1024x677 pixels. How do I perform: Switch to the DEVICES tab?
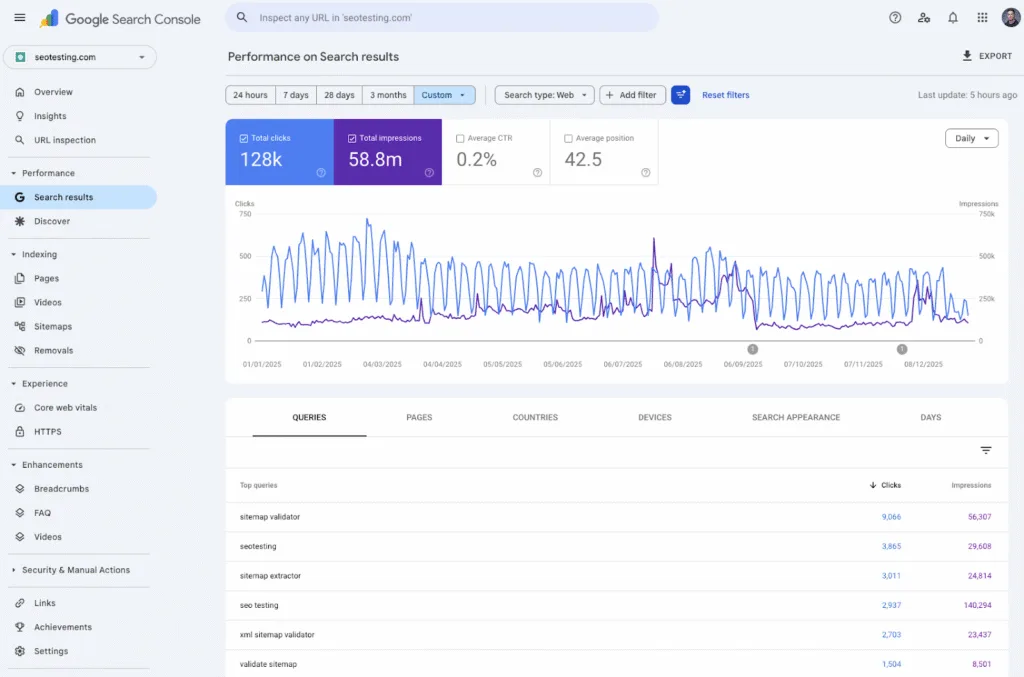tap(654, 417)
